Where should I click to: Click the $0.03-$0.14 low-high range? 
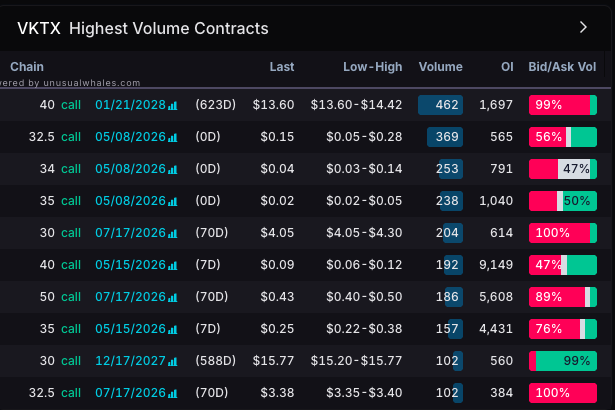tap(364, 169)
